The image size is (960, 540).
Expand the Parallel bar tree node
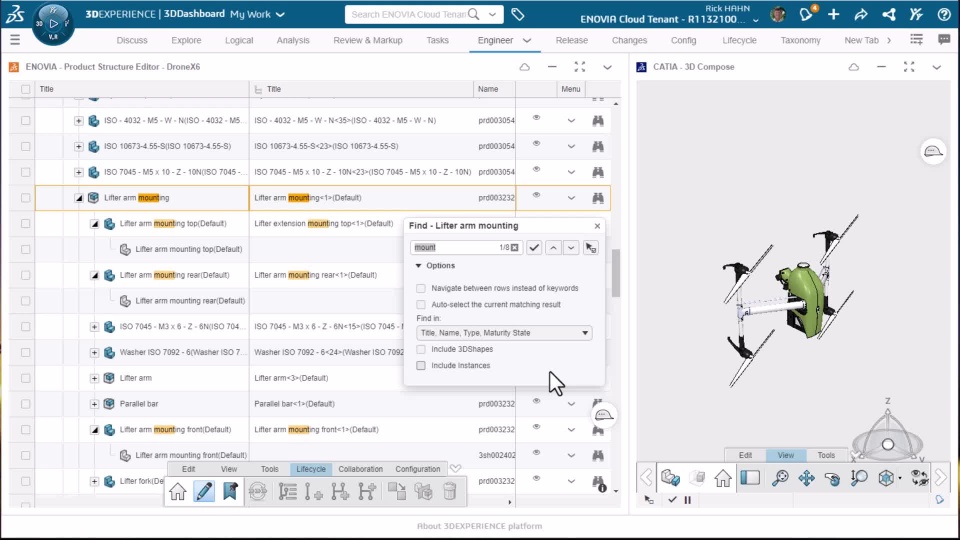point(94,404)
